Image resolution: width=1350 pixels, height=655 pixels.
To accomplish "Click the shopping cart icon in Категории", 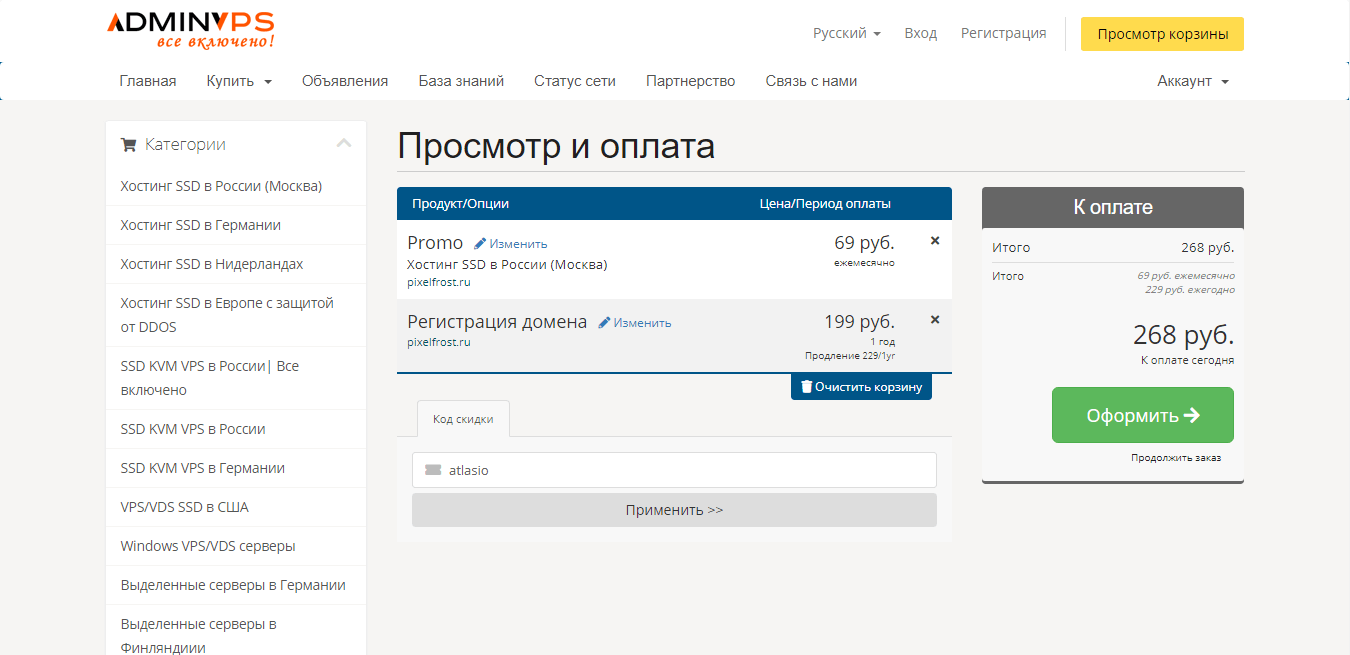I will (x=128, y=145).
